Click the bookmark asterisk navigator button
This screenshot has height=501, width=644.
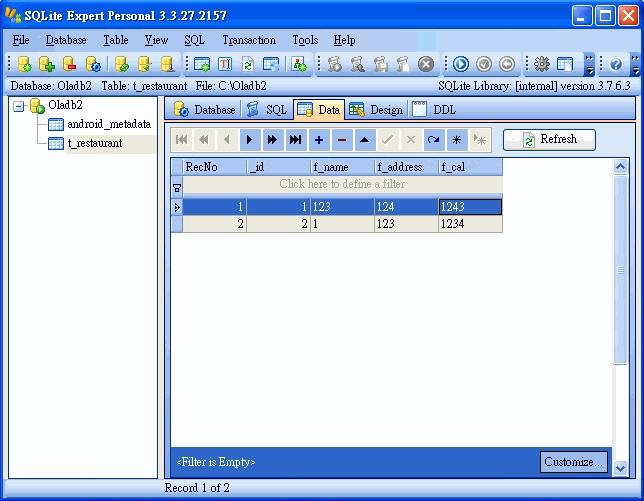tap(457, 140)
